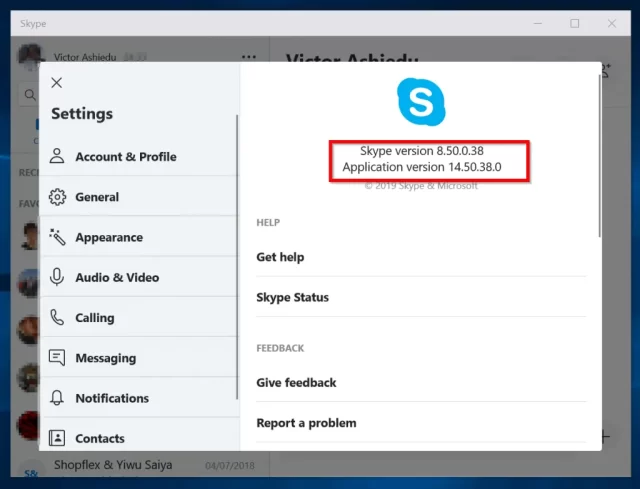Viewport: 640px width, 489px height.
Task: Click the address book Contacts icon
Action: click(57, 438)
